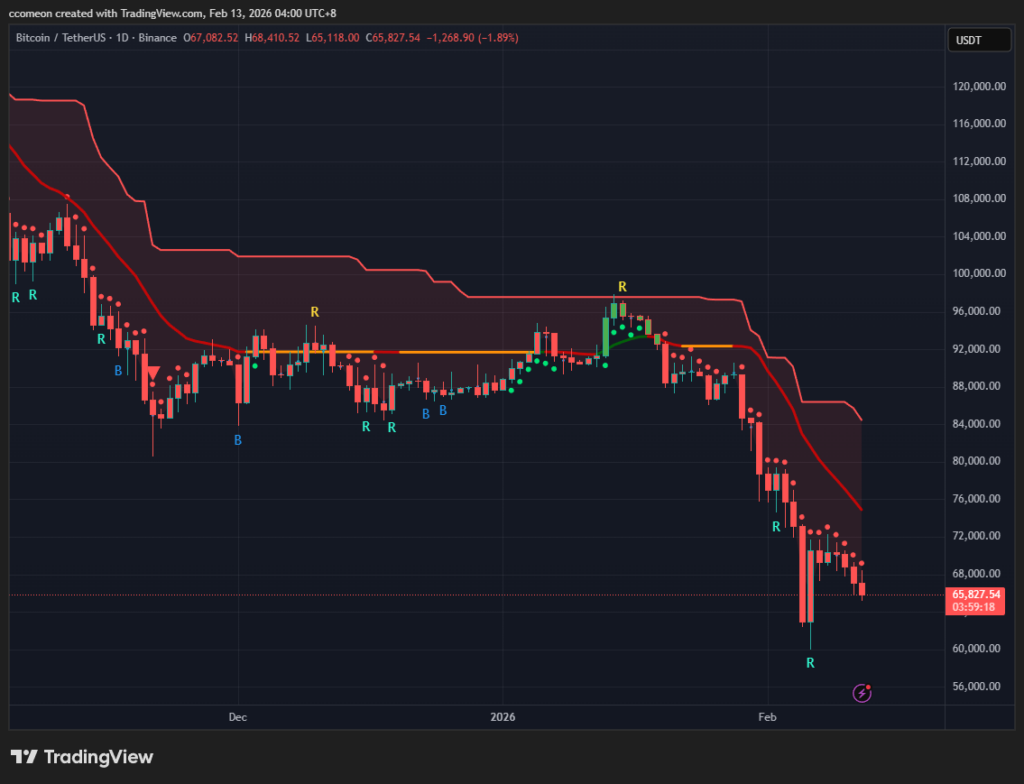Viewport: 1024px width, 784px height.
Task: Click the Feb label on time axis
Action: coord(767,717)
